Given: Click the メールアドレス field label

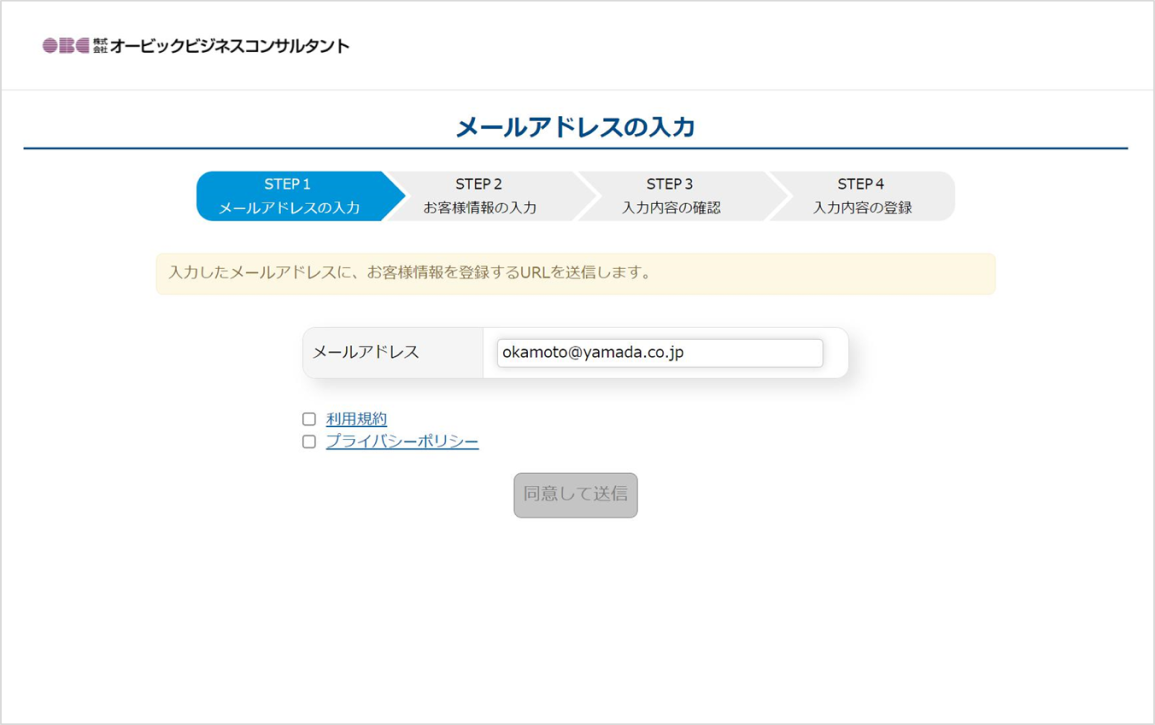Looking at the screenshot, I should 366,353.
